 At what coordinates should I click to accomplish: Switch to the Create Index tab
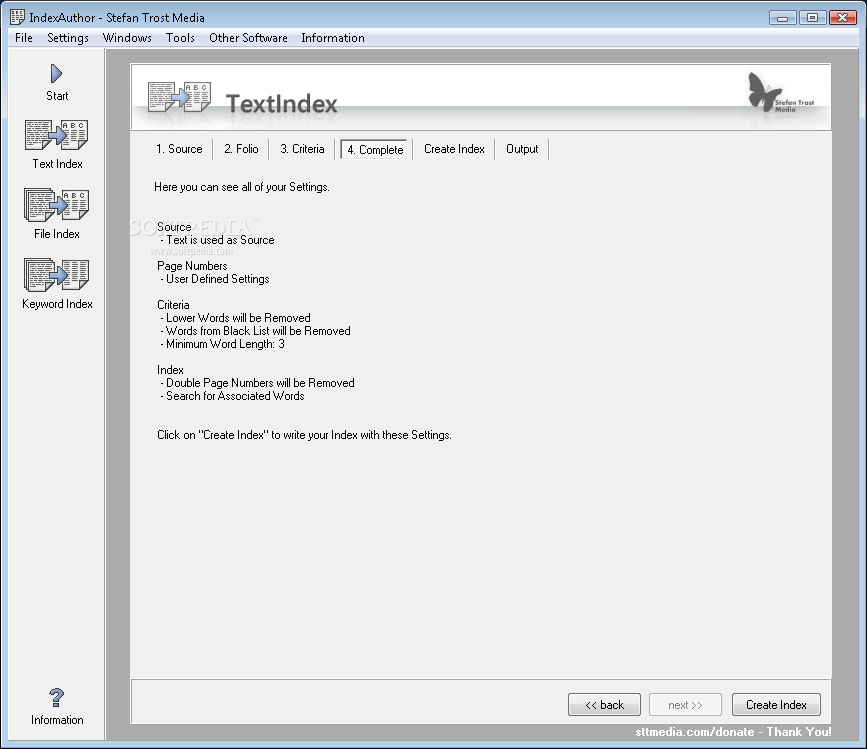(454, 149)
